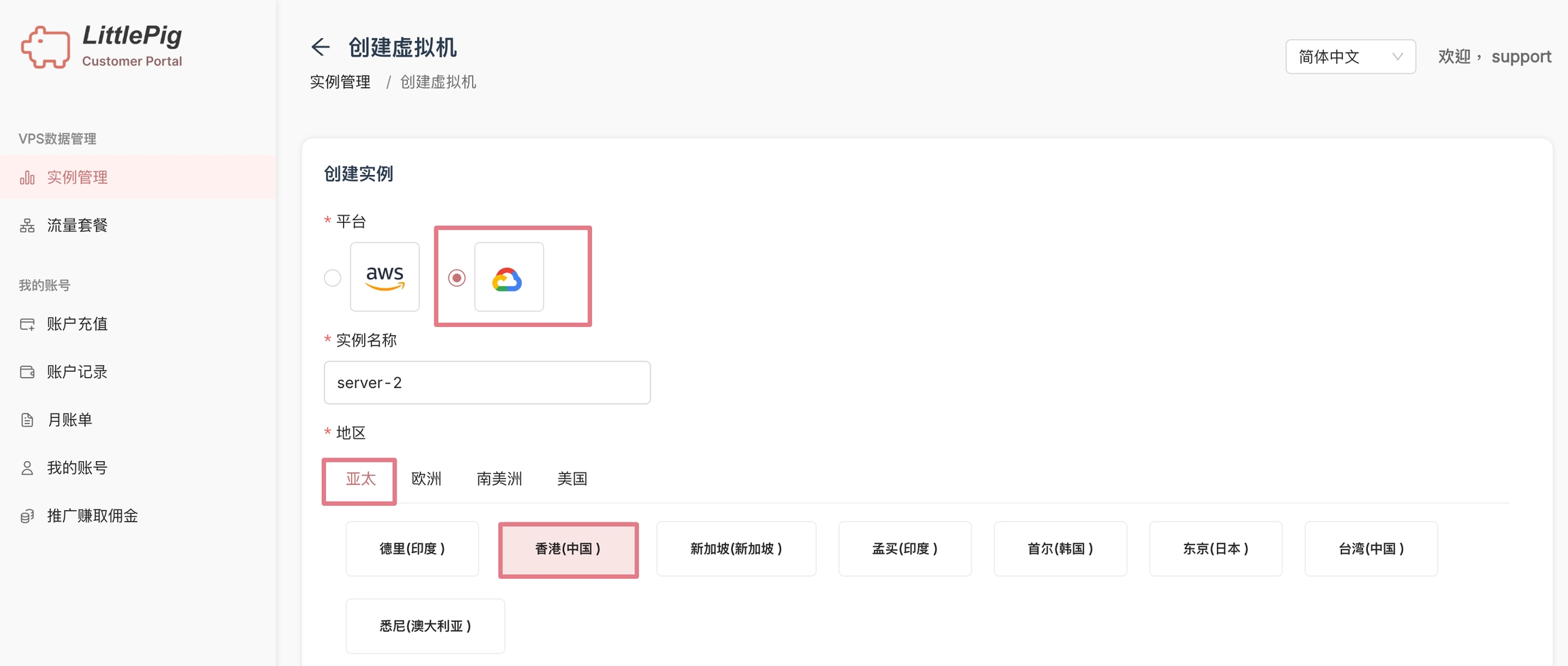Click the LittlePig pig logo
The width and height of the screenshot is (1568, 666).
46,47
